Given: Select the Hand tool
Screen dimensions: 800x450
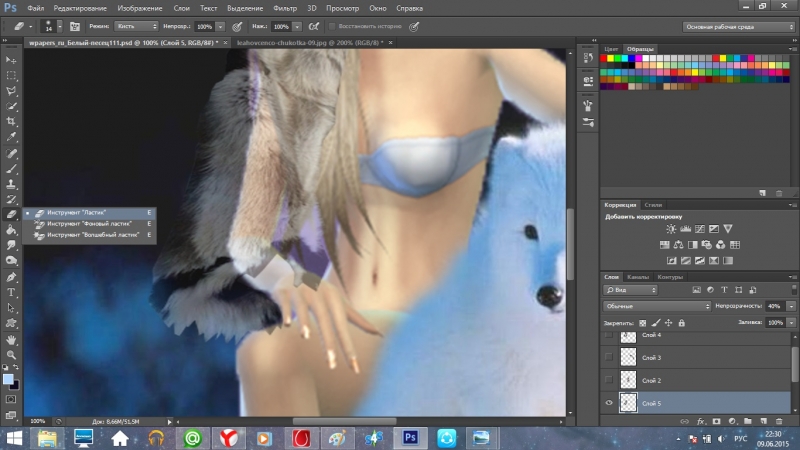Looking at the screenshot, I should pyautogui.click(x=11, y=340).
